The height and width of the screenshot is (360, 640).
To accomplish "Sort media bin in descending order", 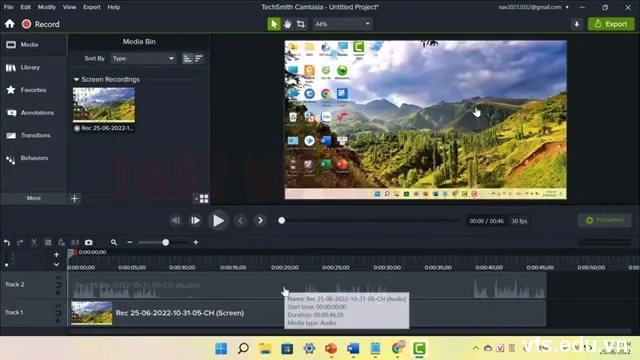I will 199,58.
